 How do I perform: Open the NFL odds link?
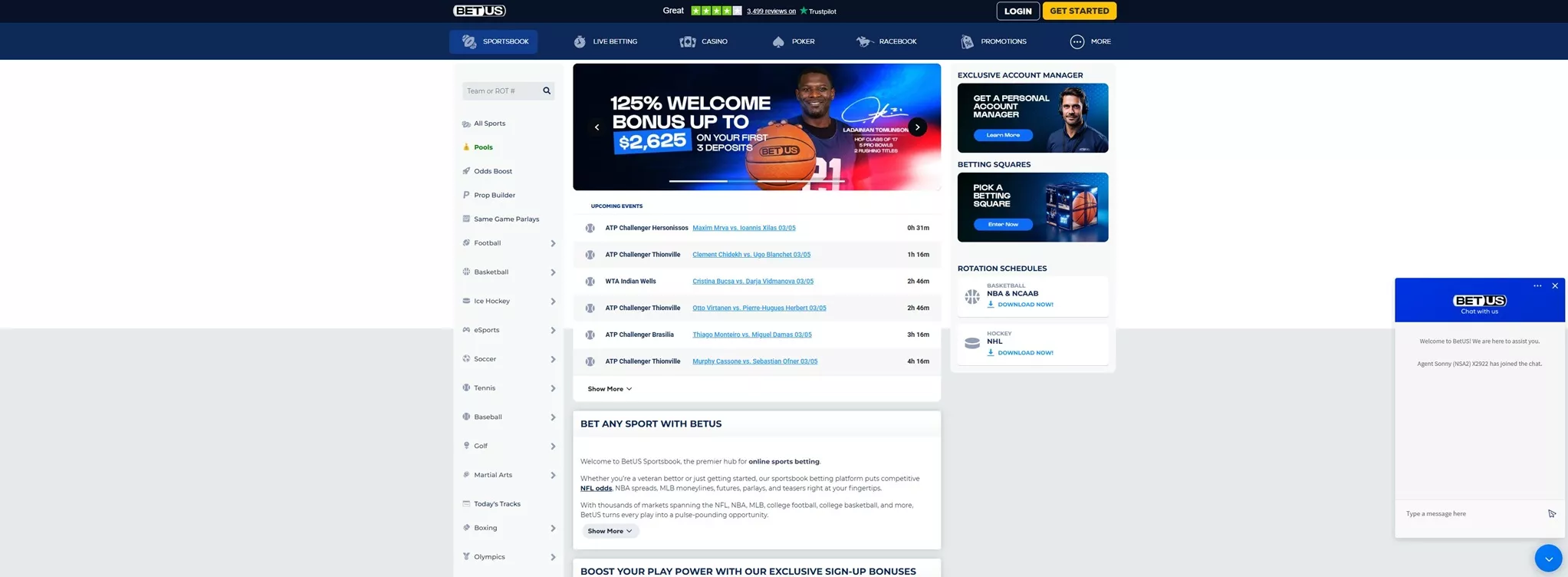pyautogui.click(x=596, y=488)
